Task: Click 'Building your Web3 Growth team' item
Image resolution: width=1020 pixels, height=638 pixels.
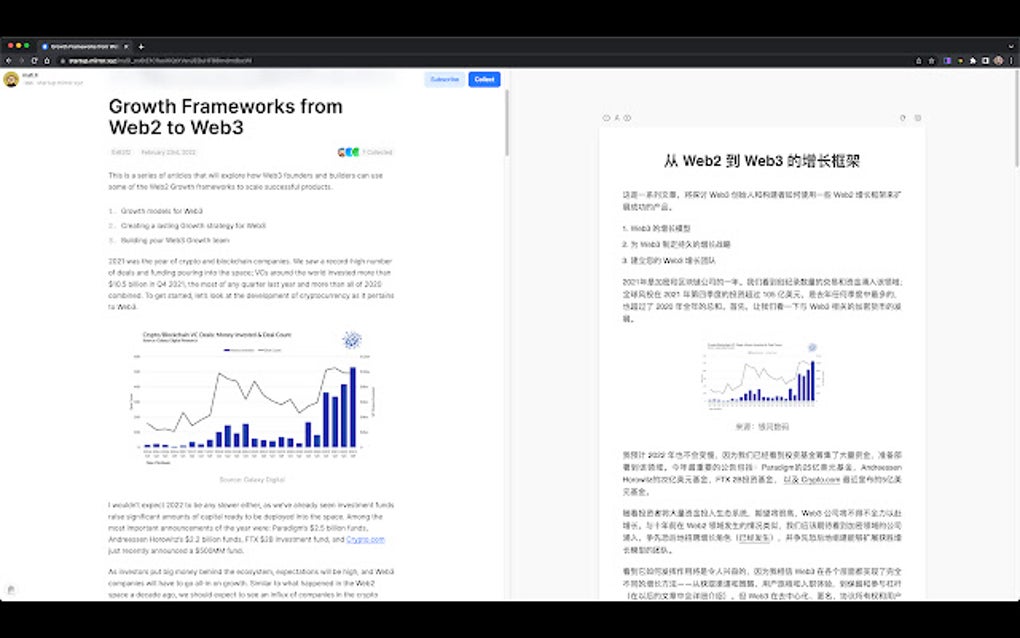Action: (x=175, y=240)
